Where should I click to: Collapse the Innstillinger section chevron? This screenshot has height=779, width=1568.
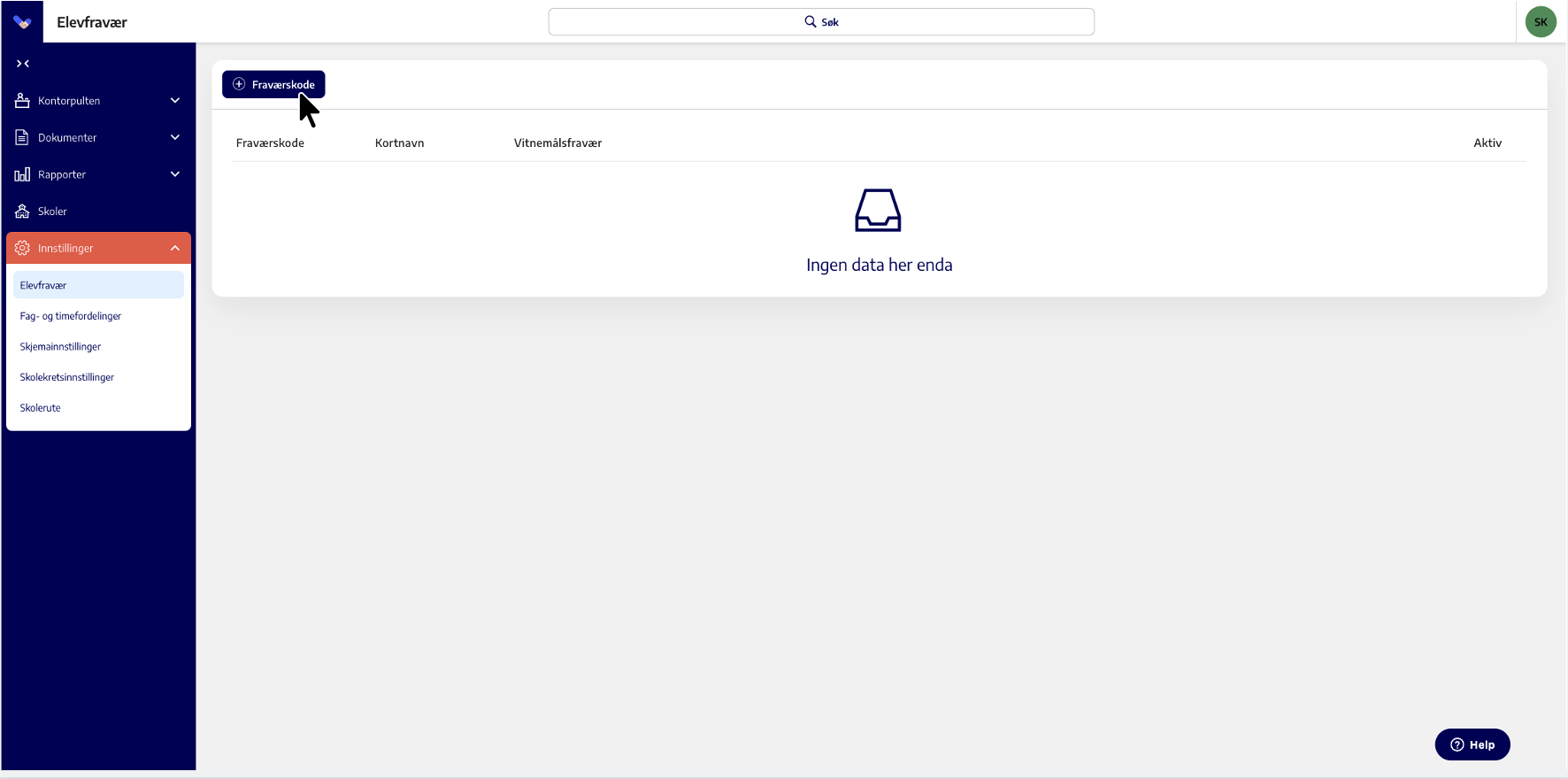175,249
